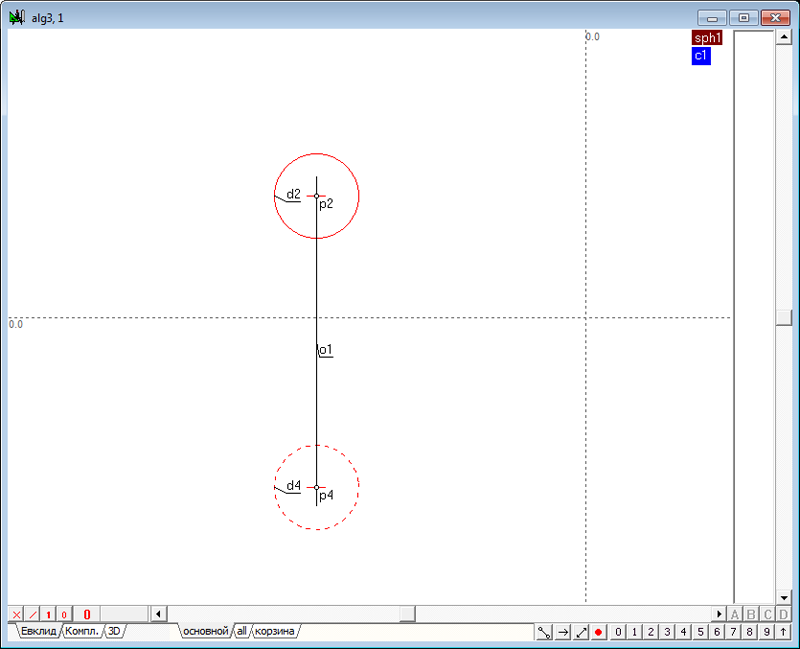The height and width of the screenshot is (649, 800).
Task: Click the red dot point tool
Action: (x=599, y=632)
